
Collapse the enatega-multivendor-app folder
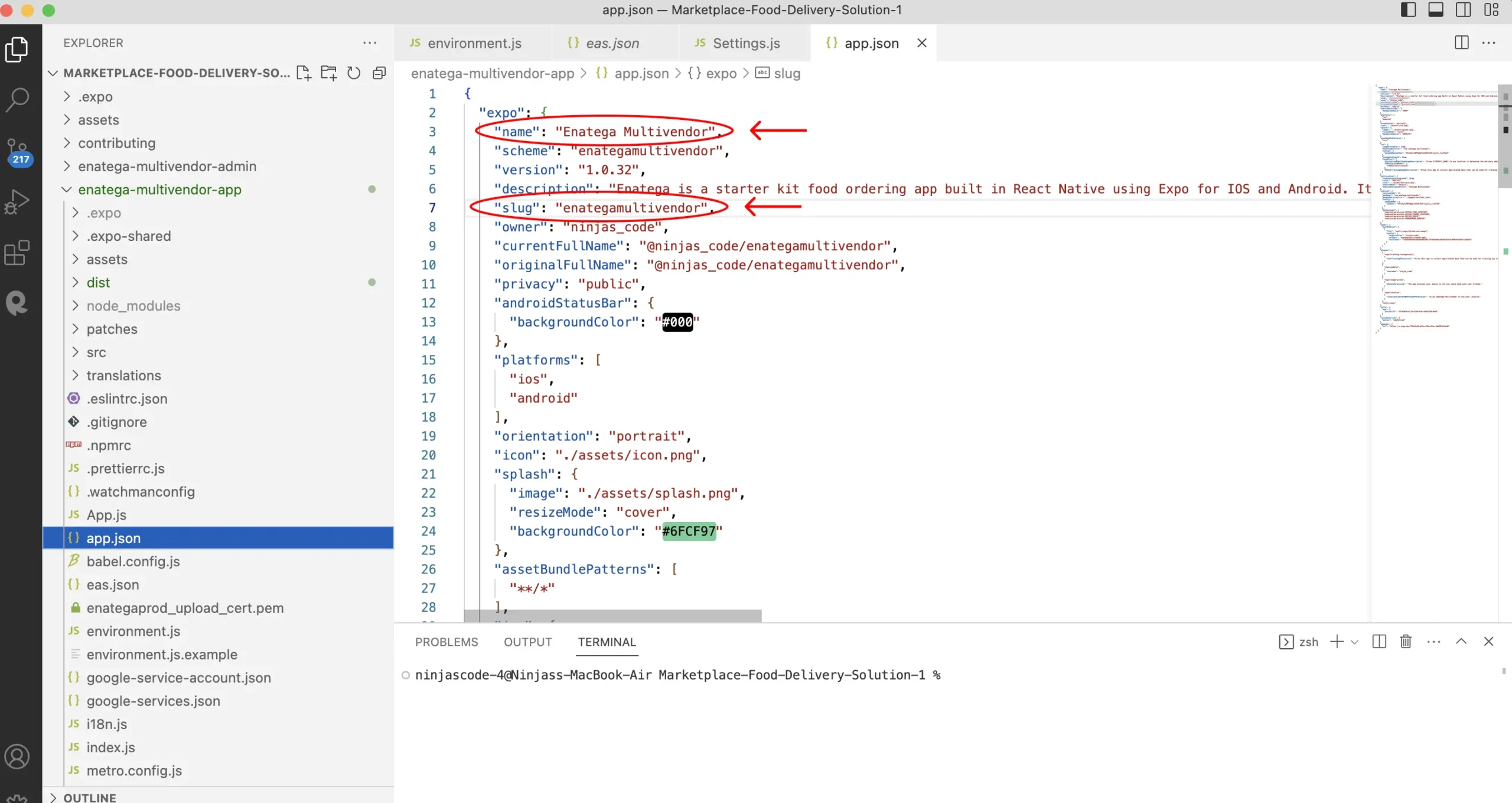(159, 190)
